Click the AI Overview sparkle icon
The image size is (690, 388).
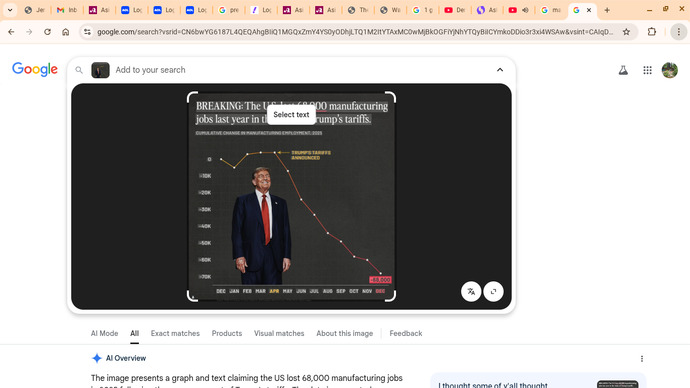(97, 358)
